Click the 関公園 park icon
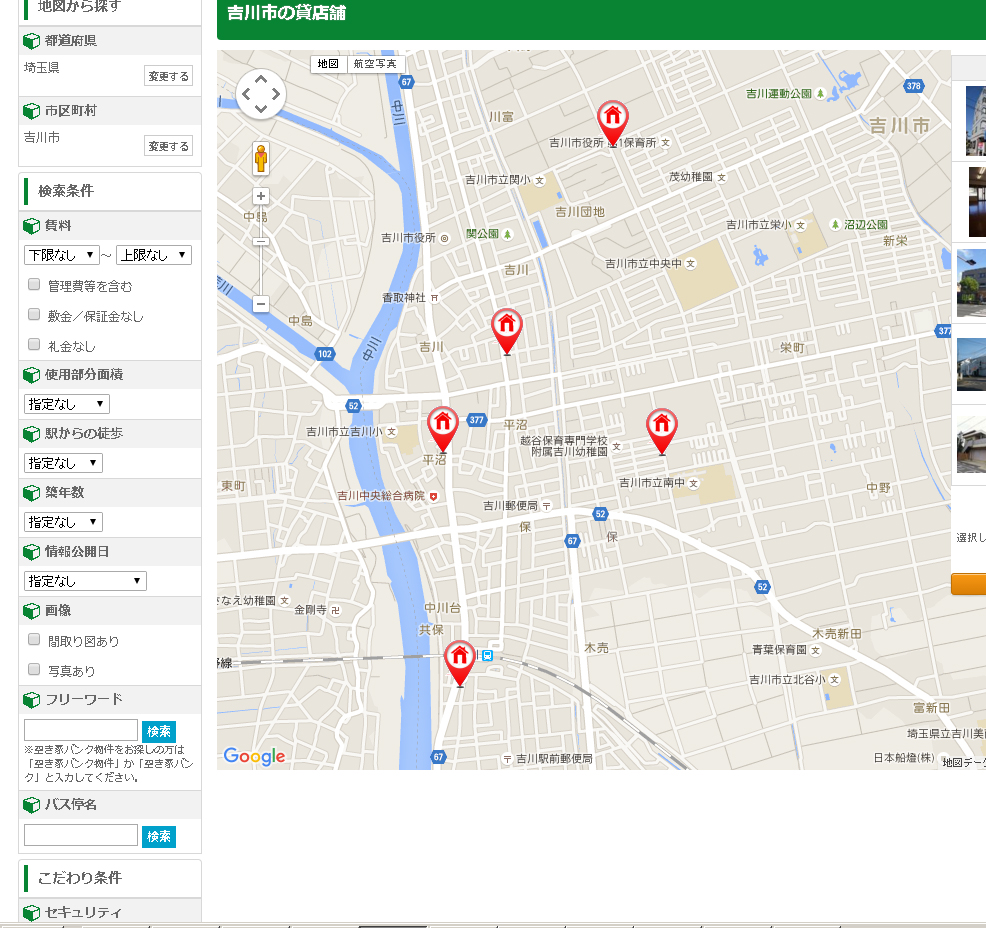The image size is (986, 928). [x=507, y=235]
